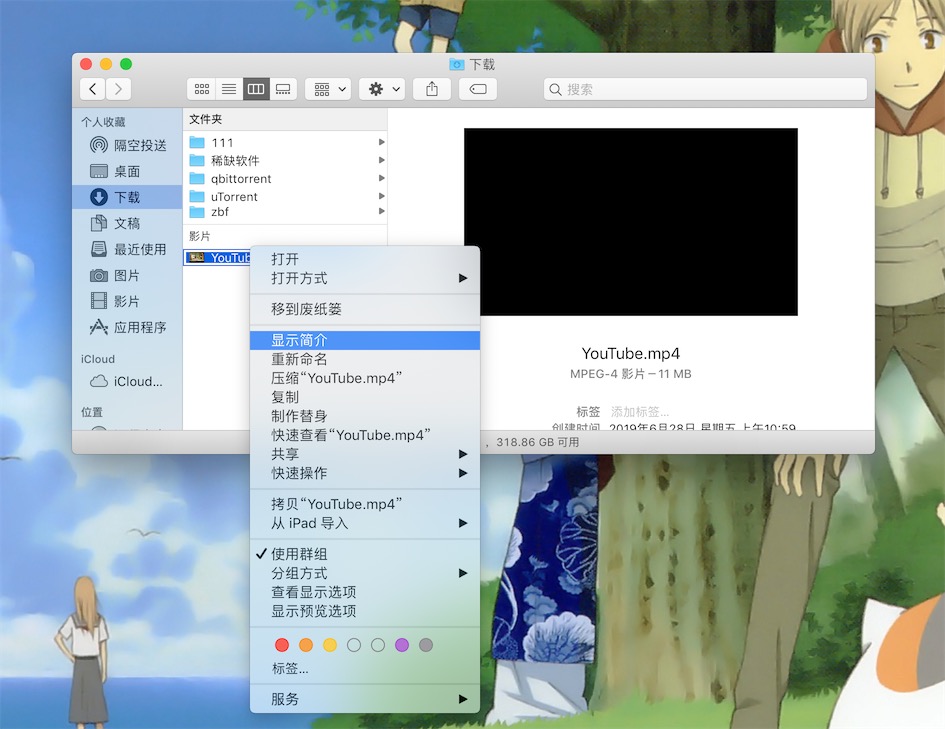Viewport: 945px width, 729px height.
Task: Choose 显示预览选项 in the context menu
Action: [365, 611]
